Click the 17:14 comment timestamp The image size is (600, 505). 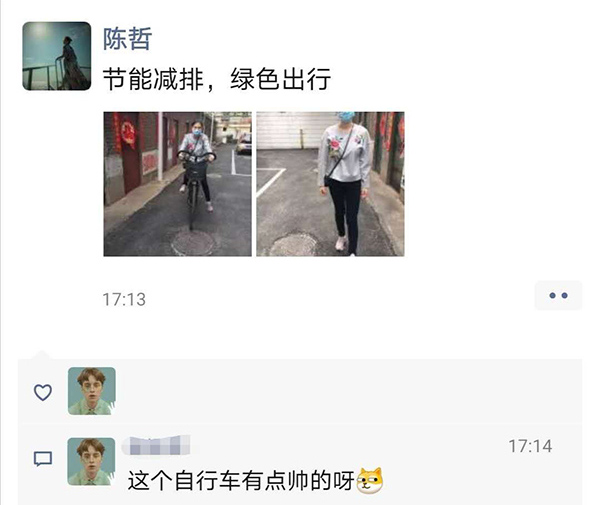click(x=530, y=446)
